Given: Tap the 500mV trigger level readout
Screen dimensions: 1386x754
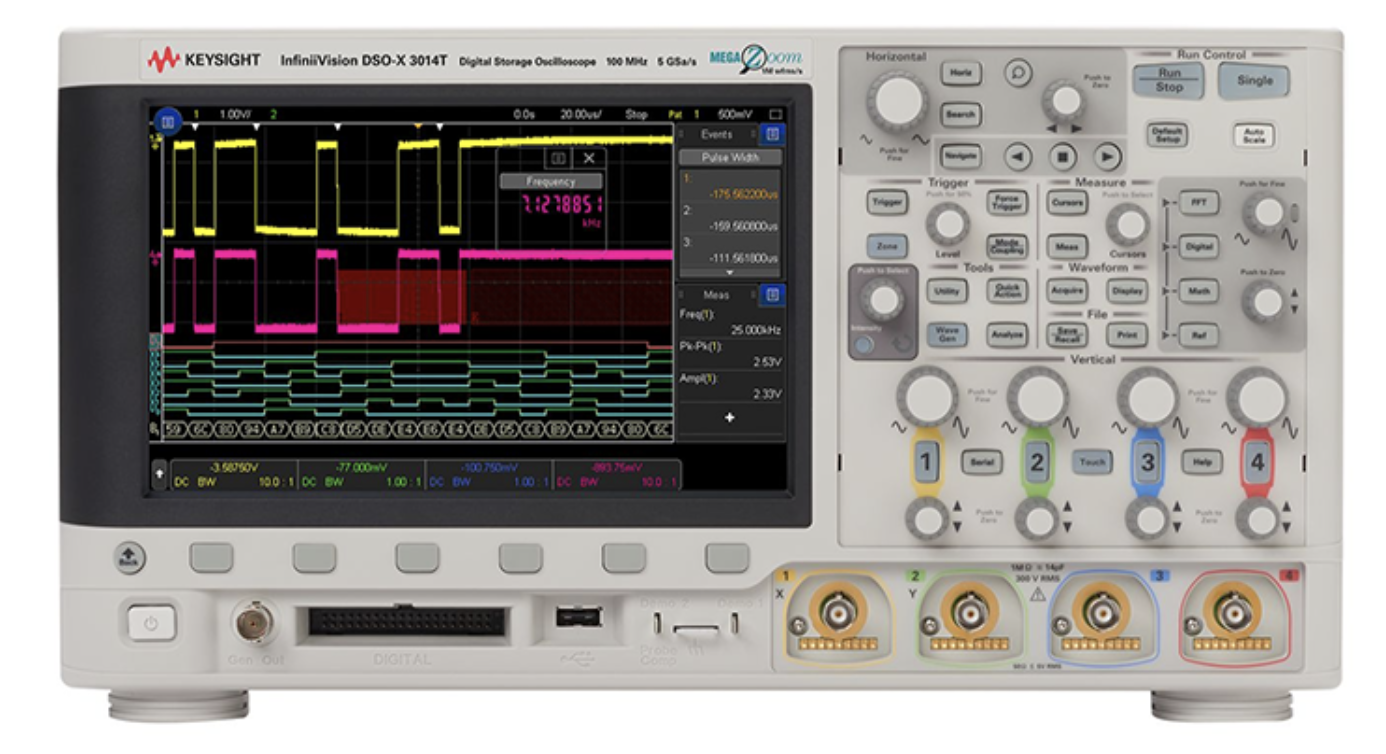Looking at the screenshot, I should click(x=735, y=115).
